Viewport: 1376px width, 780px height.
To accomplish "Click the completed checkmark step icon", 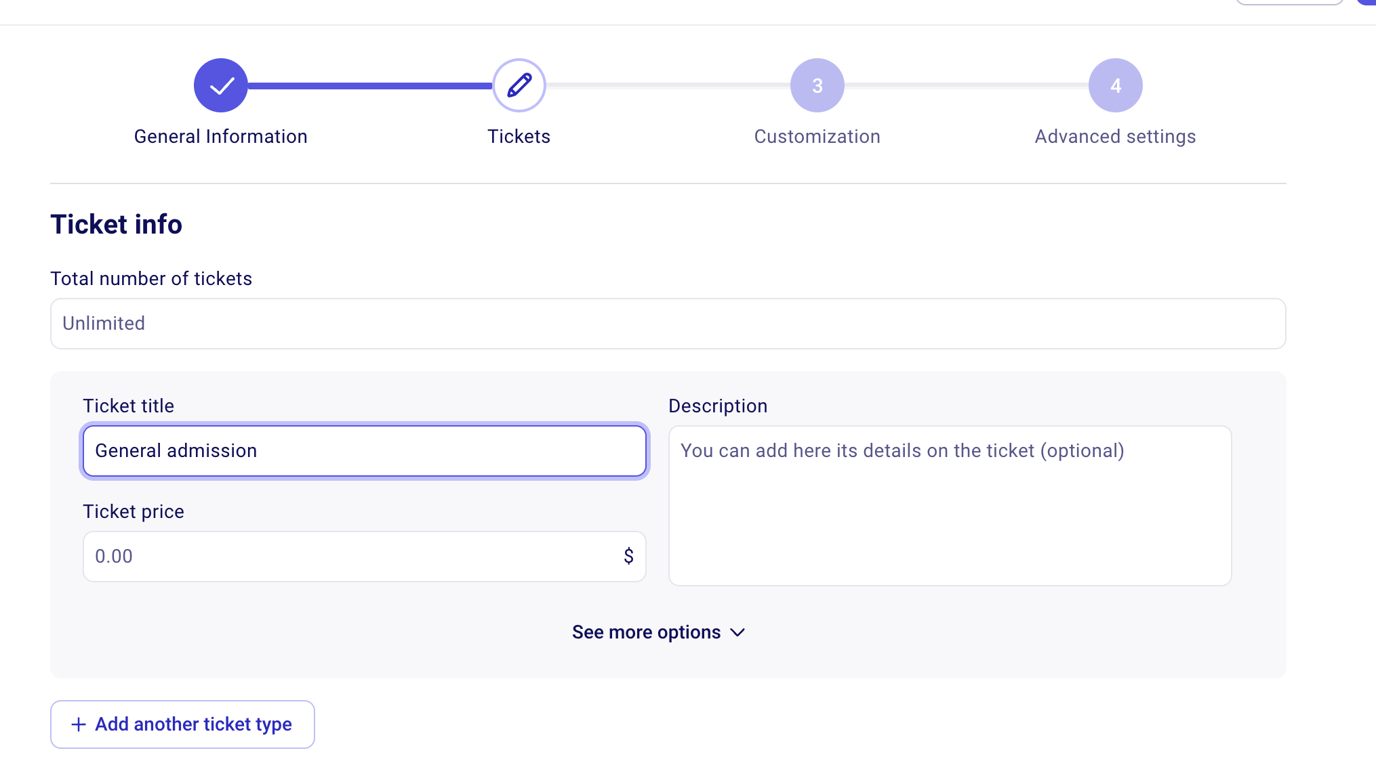I will (x=220, y=85).
